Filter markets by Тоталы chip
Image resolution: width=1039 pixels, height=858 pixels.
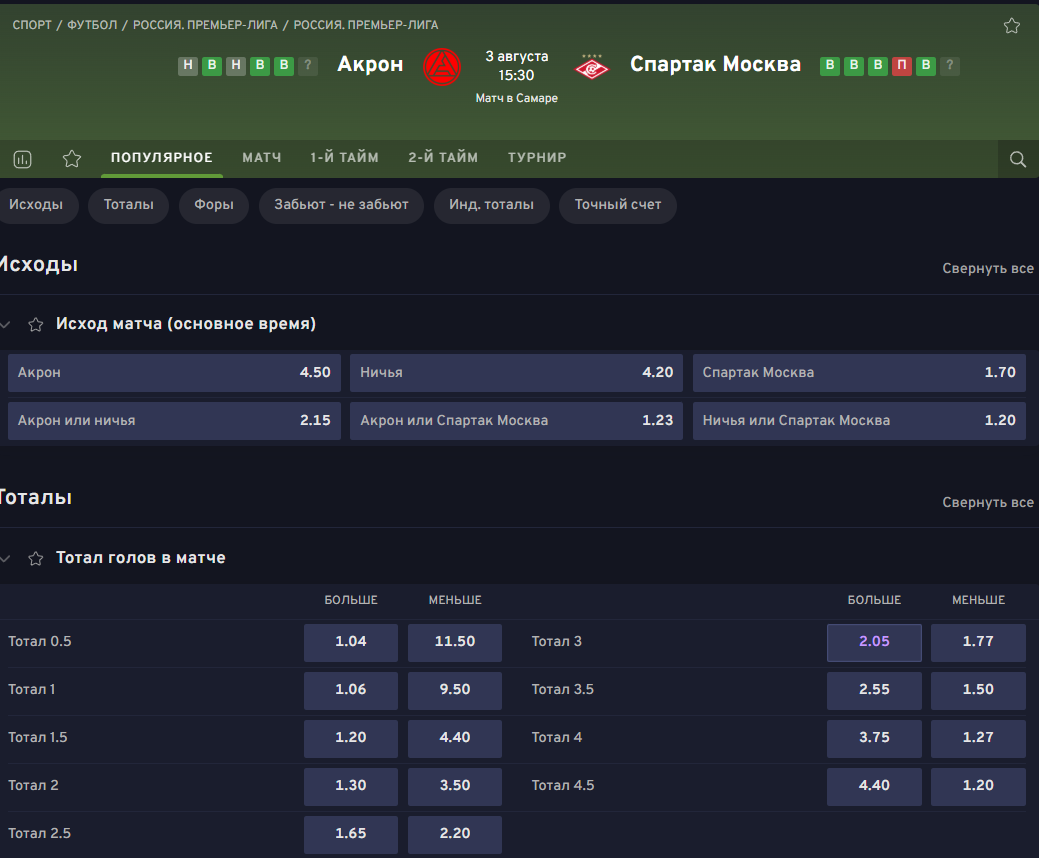129,205
